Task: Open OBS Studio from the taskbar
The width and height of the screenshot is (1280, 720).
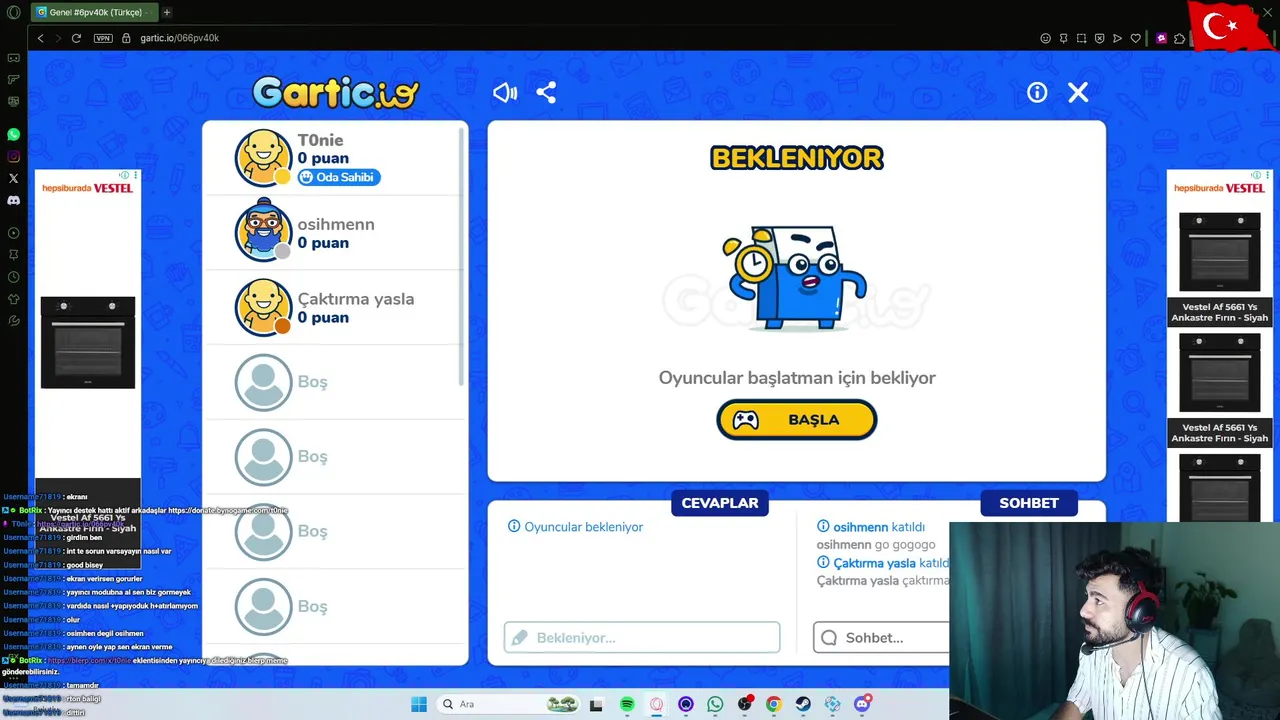Action: (745, 704)
